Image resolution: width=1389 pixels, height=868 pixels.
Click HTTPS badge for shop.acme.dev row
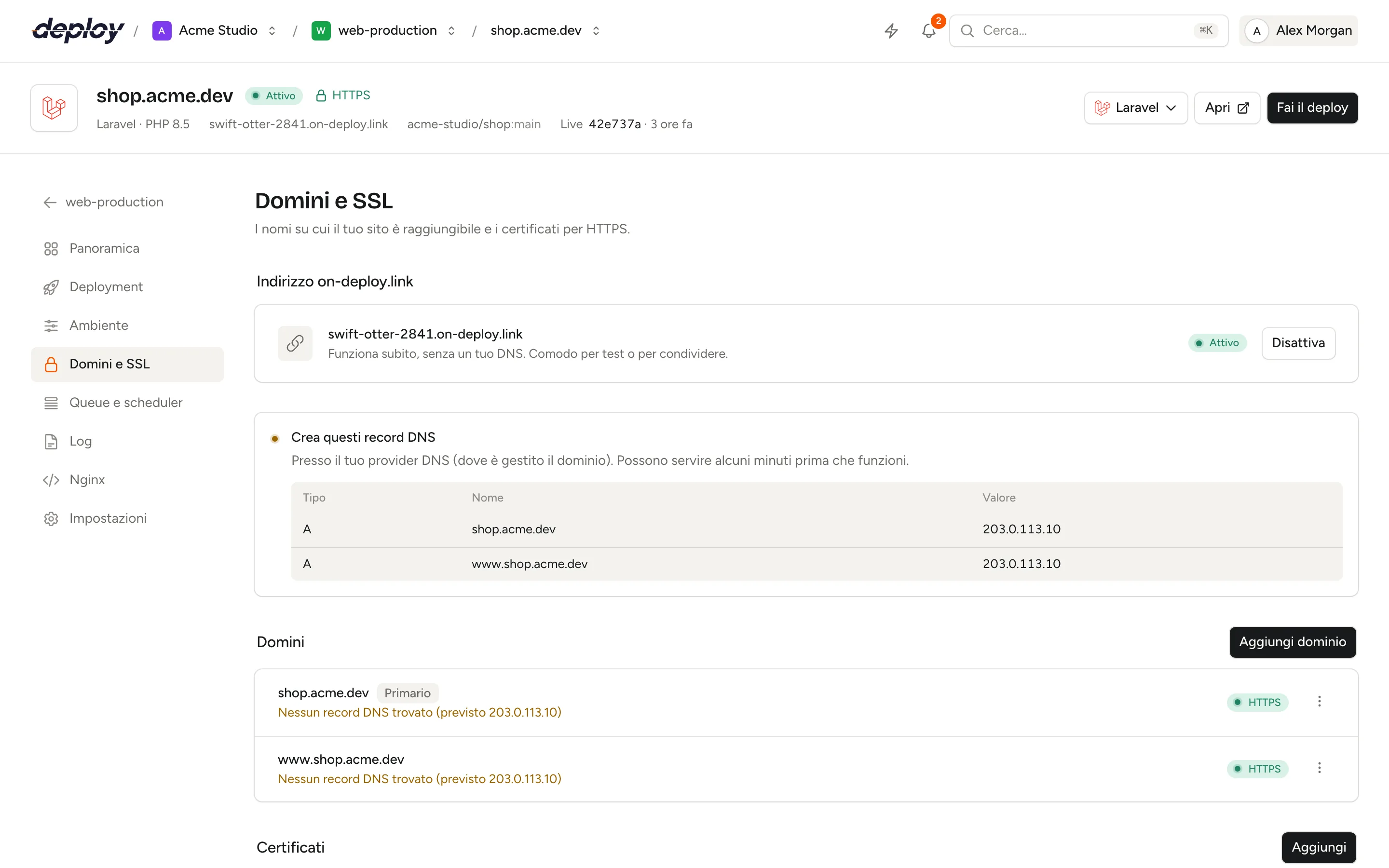click(1257, 703)
